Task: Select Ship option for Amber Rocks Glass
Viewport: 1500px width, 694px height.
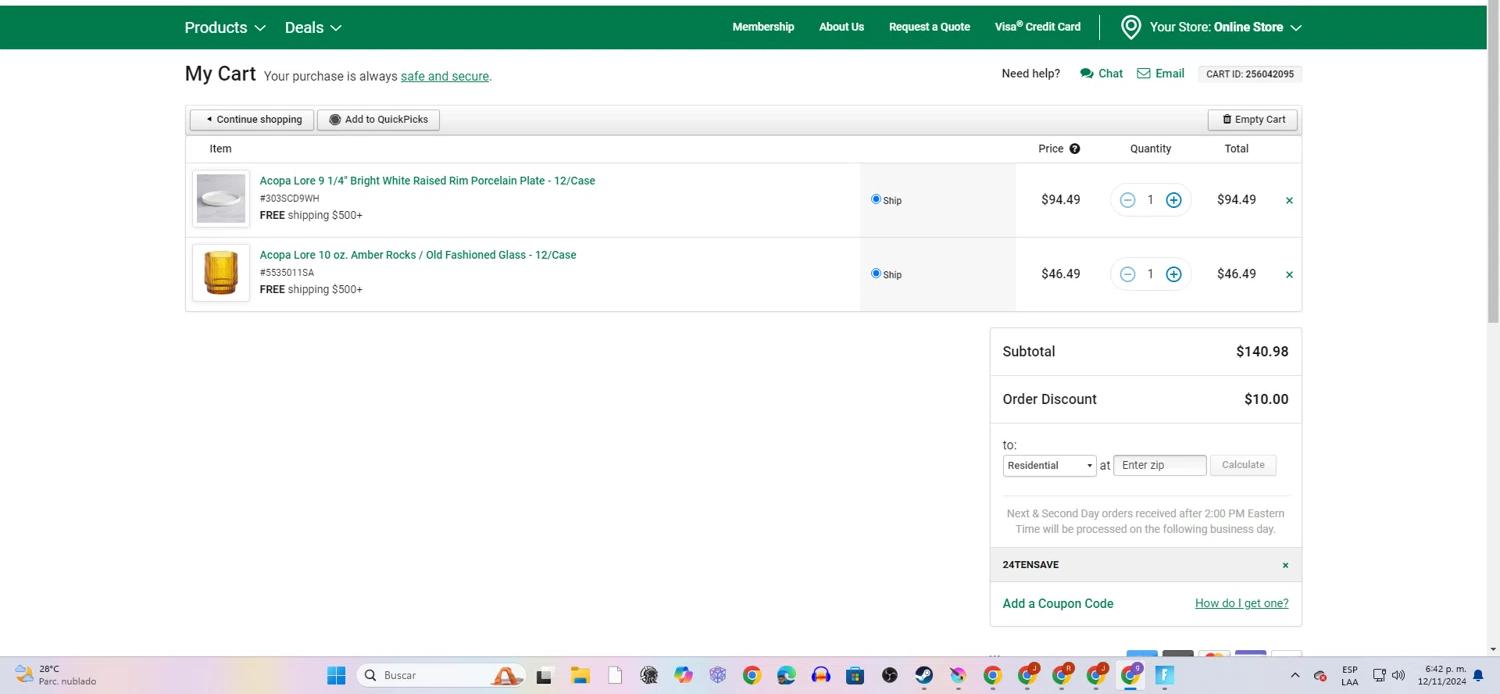Action: click(876, 273)
